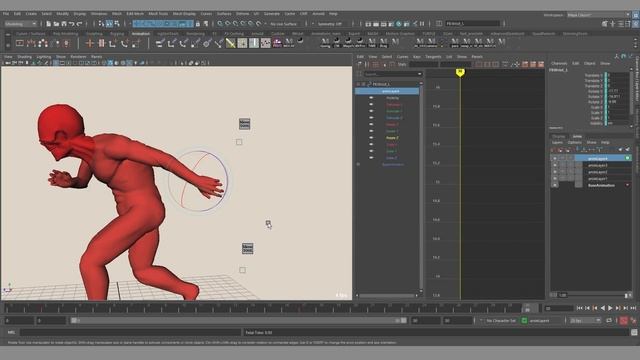This screenshot has height=360, width=640.
Task: Click the Undo arrow icon
Action: coord(72,24)
